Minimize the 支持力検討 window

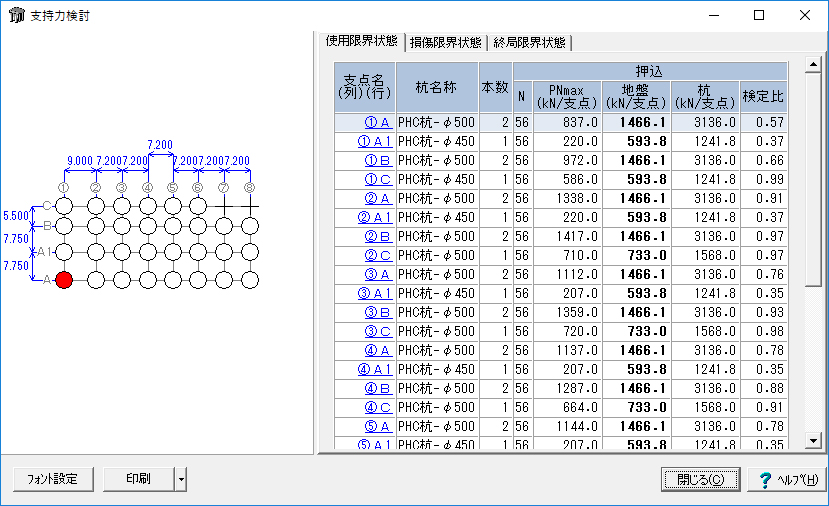(x=714, y=15)
